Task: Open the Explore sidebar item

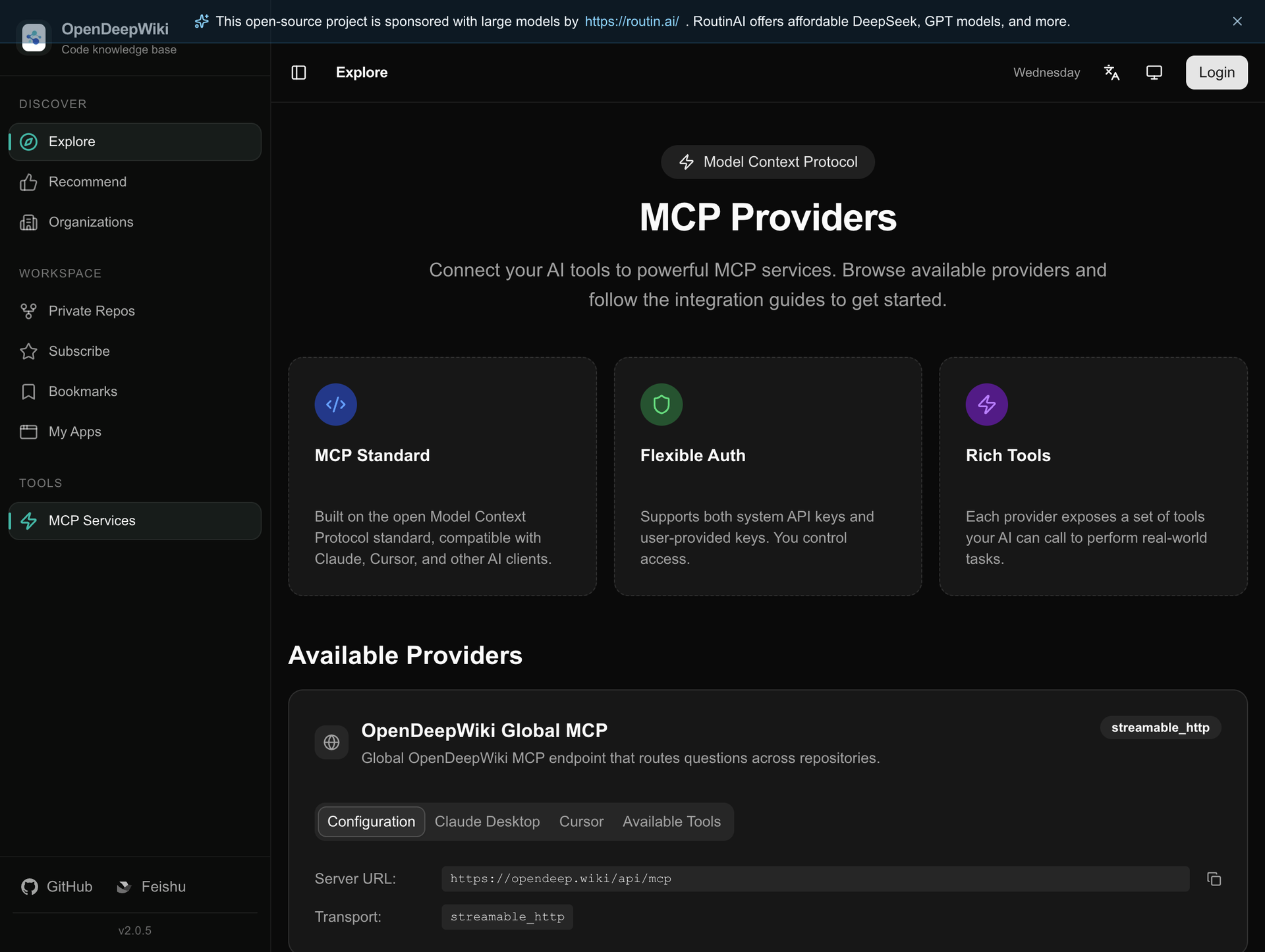Action: [x=135, y=142]
